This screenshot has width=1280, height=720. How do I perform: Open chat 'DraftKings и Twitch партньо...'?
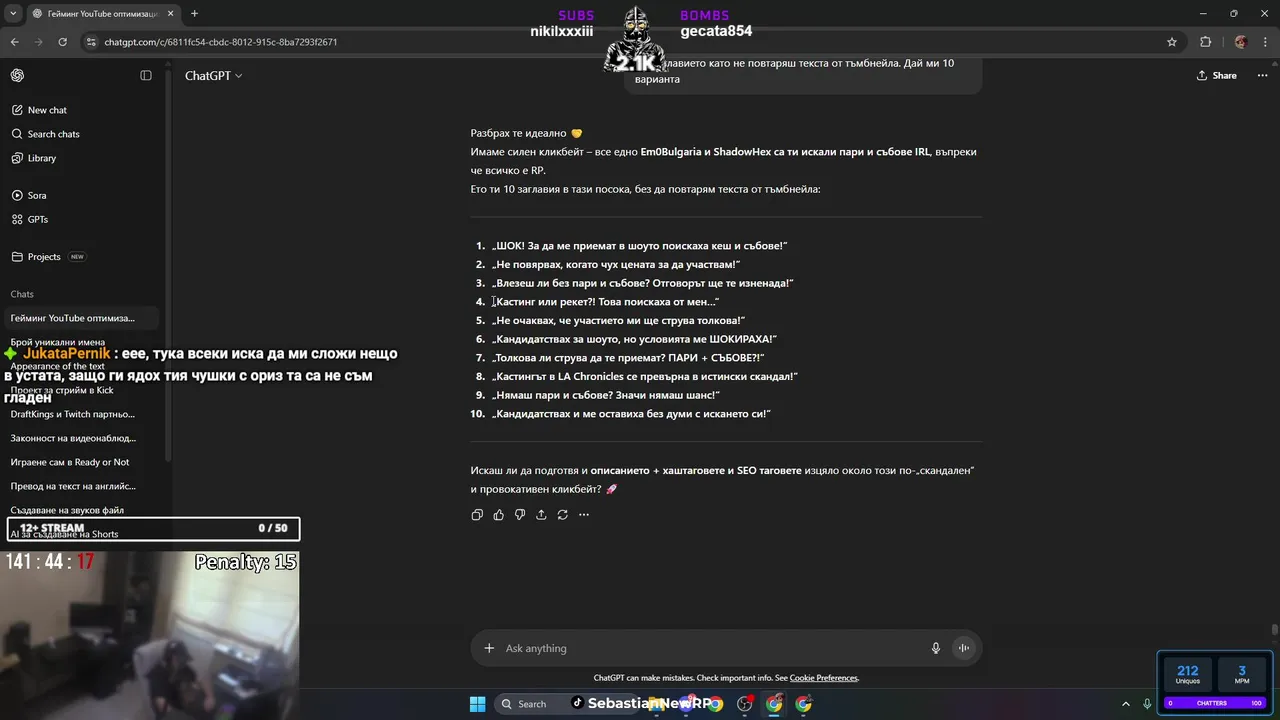click(72, 414)
